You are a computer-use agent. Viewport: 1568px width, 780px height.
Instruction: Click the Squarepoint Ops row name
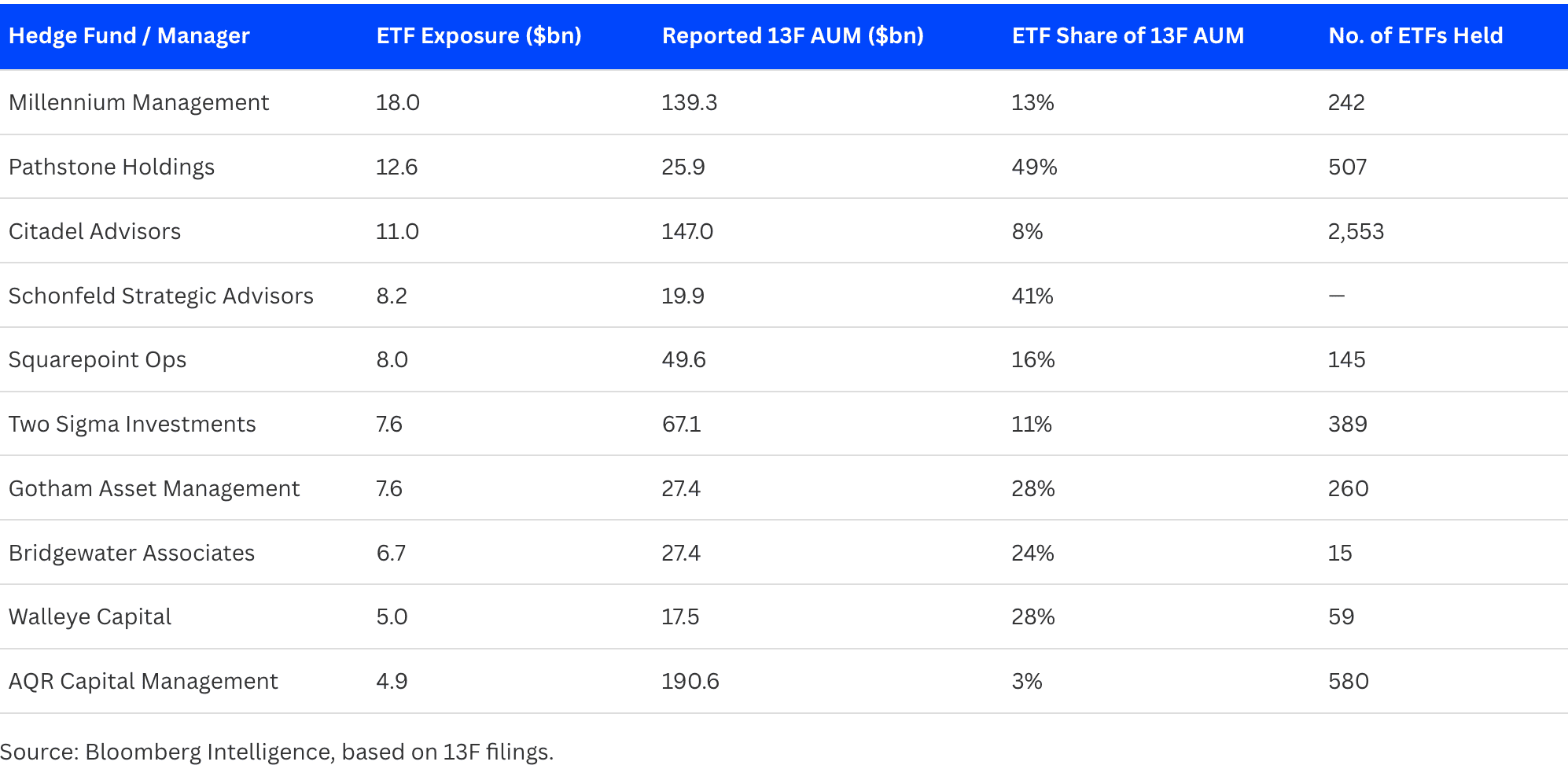coord(98,360)
